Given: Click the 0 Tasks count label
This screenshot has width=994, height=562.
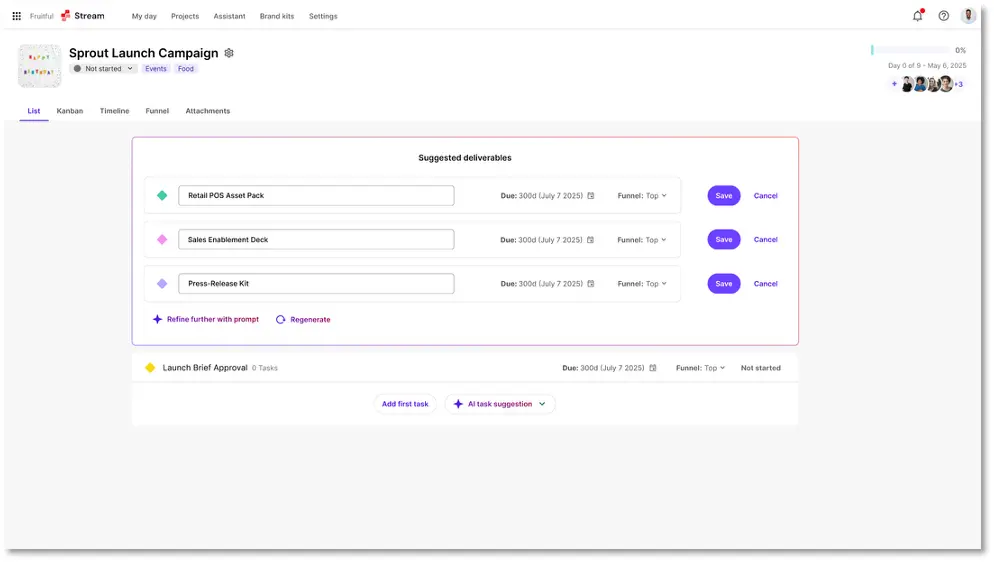Looking at the screenshot, I should [x=264, y=368].
